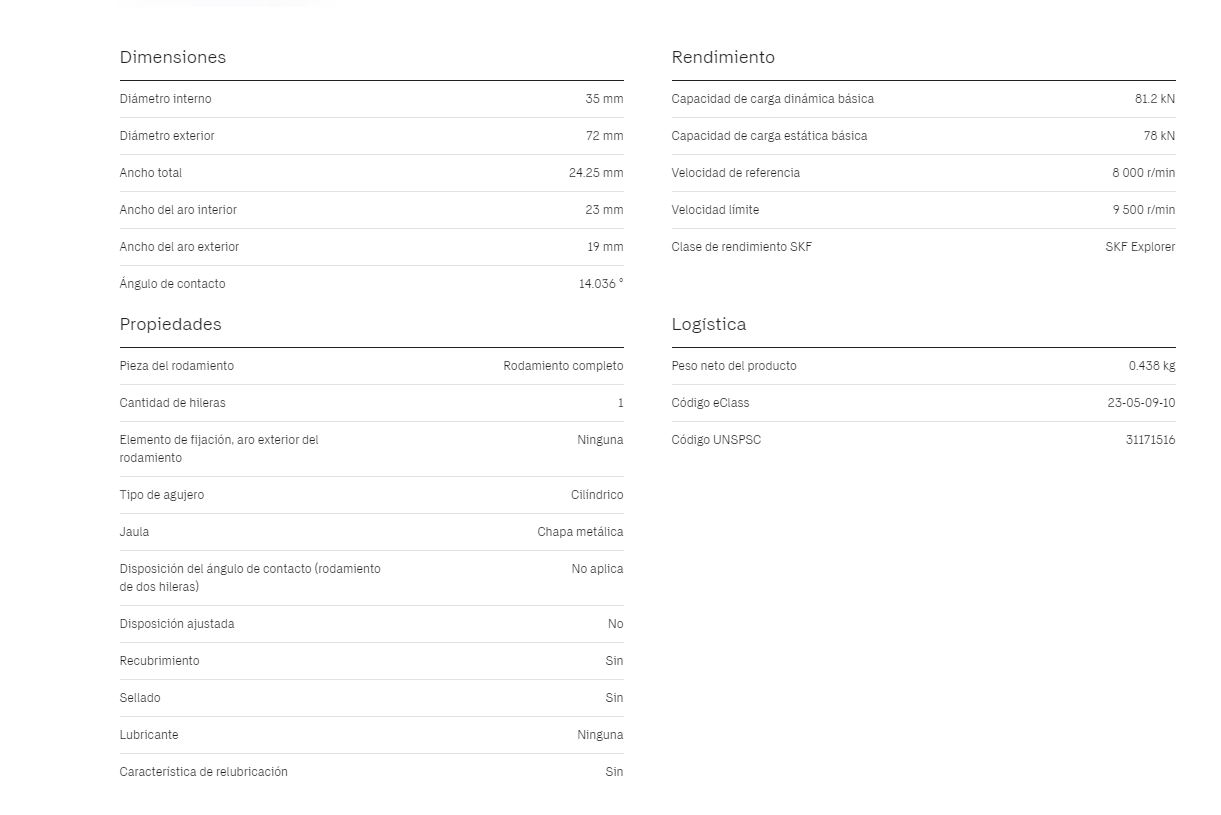Click the Ancho total value 24.25 mm
The height and width of the screenshot is (815, 1221).
click(596, 173)
